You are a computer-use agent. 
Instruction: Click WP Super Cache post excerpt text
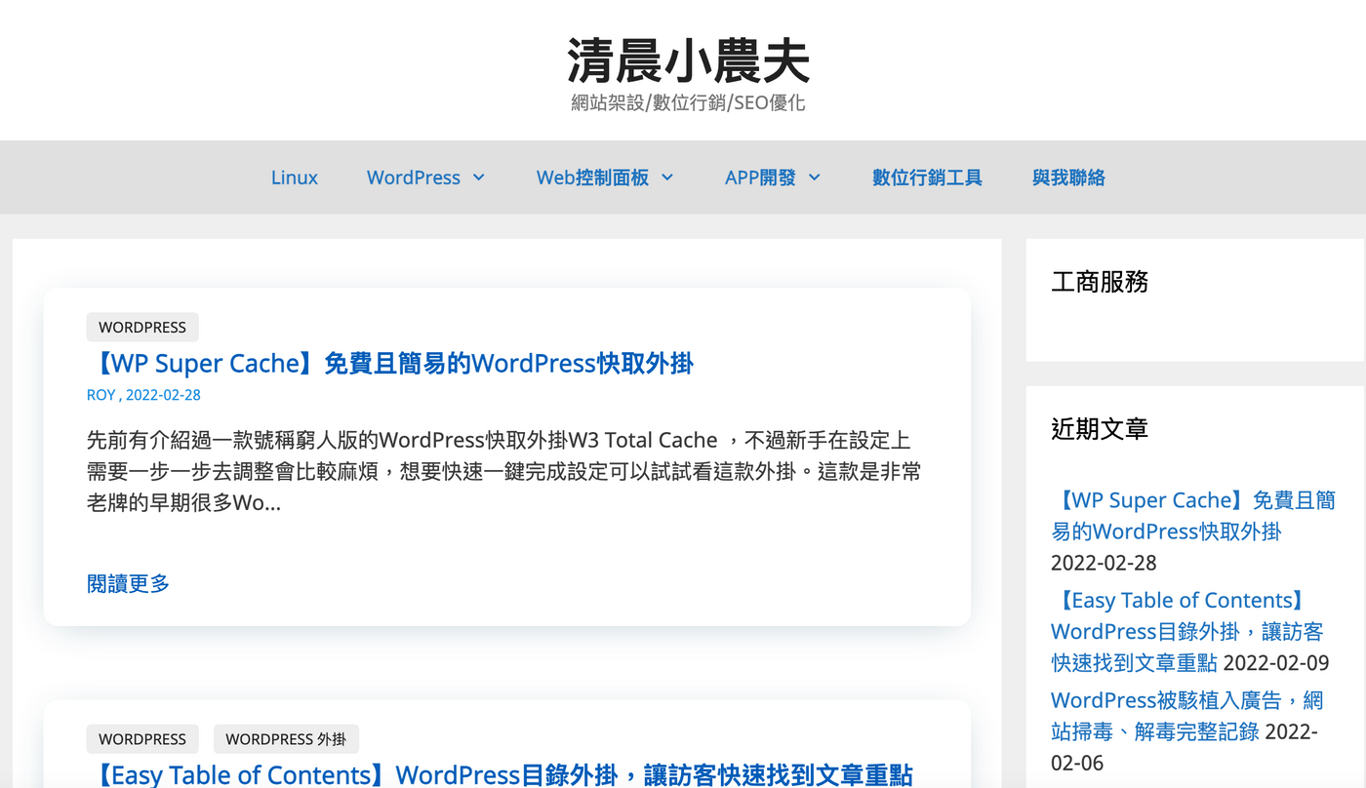click(x=504, y=471)
